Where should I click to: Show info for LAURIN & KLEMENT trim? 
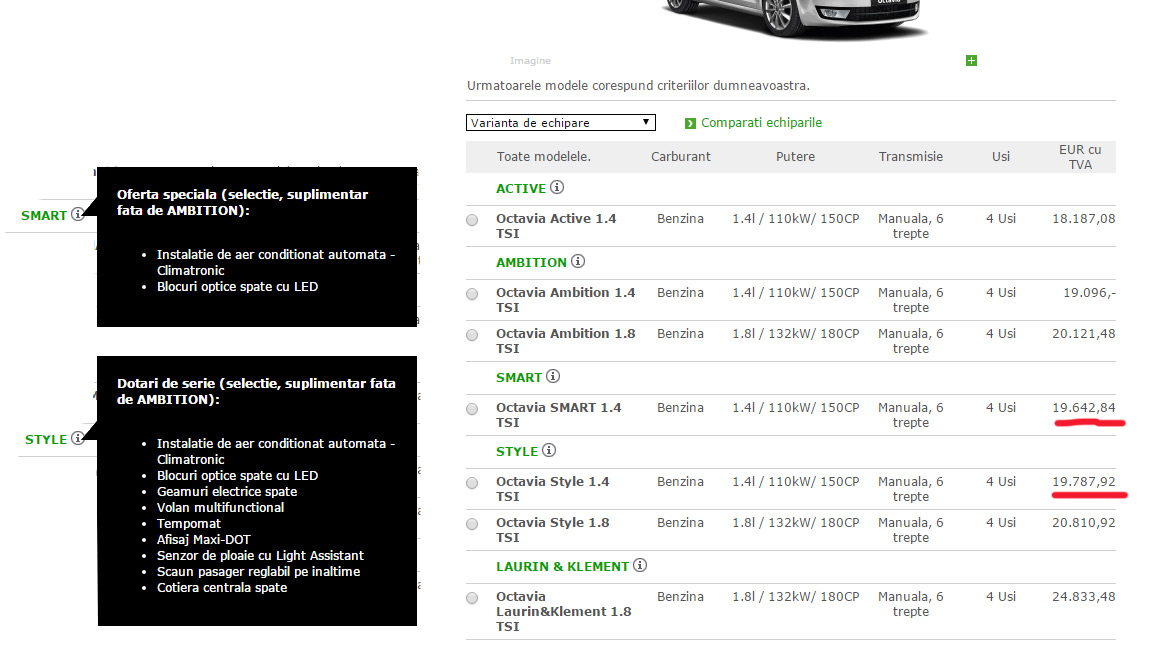coord(640,566)
